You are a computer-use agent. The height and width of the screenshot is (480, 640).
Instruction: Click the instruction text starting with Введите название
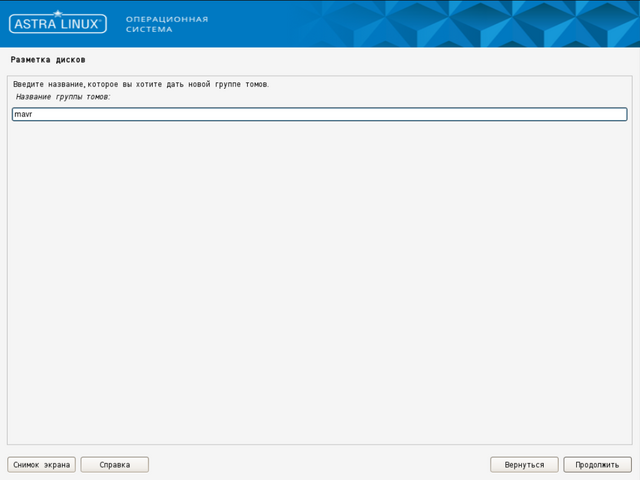[140, 84]
